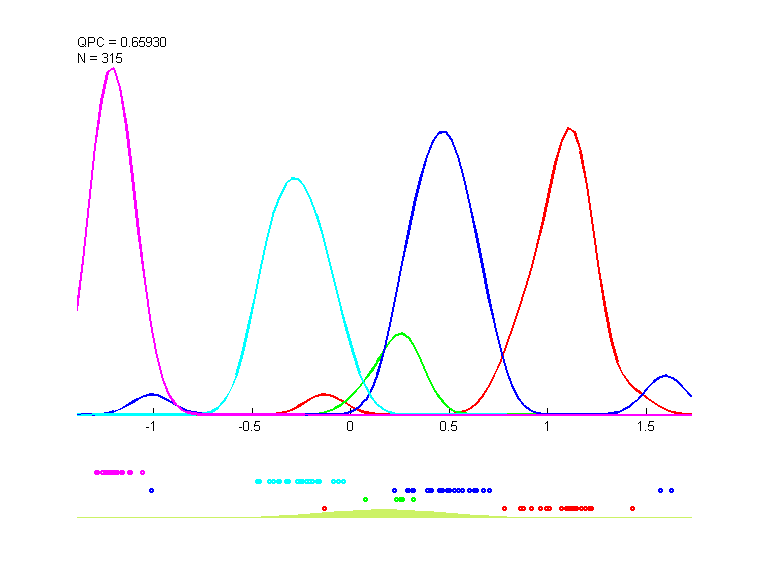Click the peak of the tall red curve
Viewport: 768px width, 576px height.
[569, 129]
